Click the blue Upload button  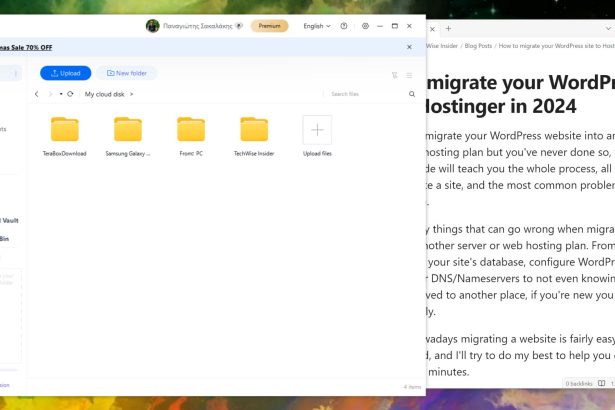point(66,73)
